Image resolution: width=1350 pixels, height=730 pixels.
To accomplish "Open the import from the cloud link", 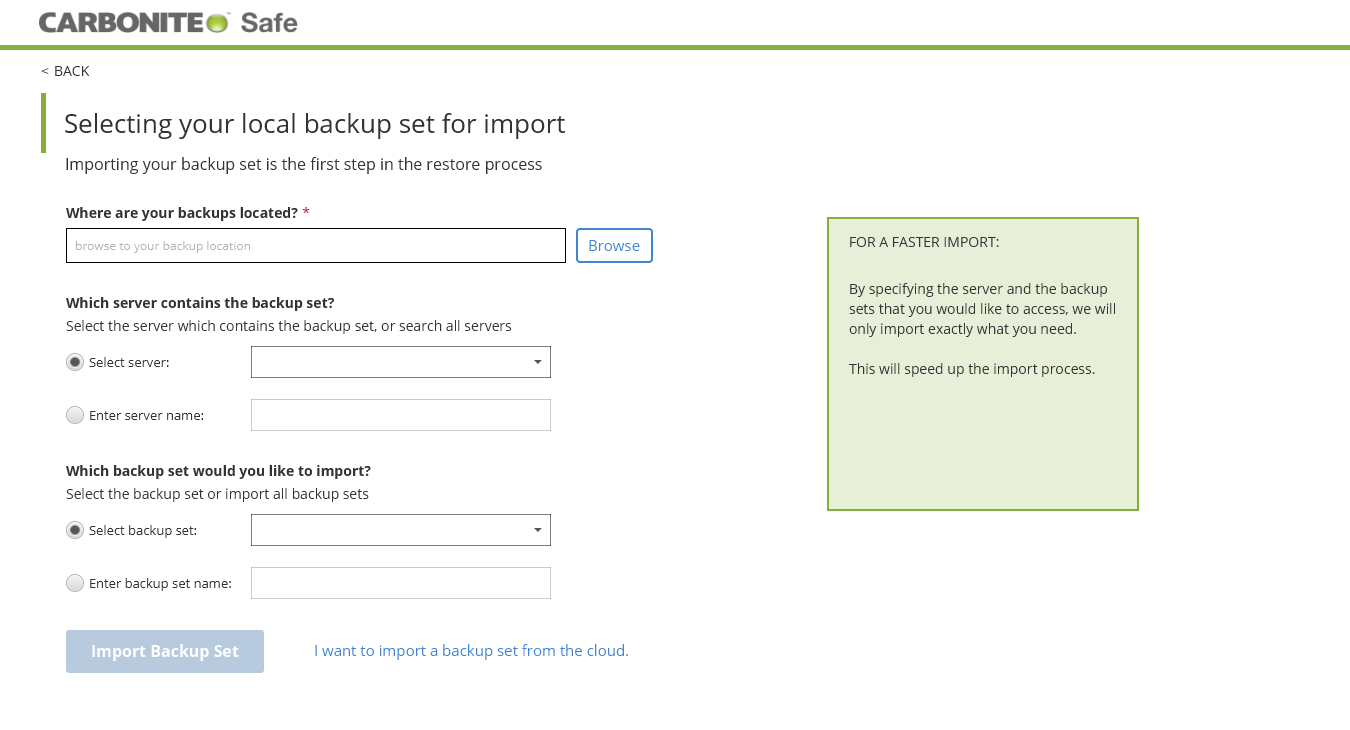I will pyautogui.click(x=471, y=651).
